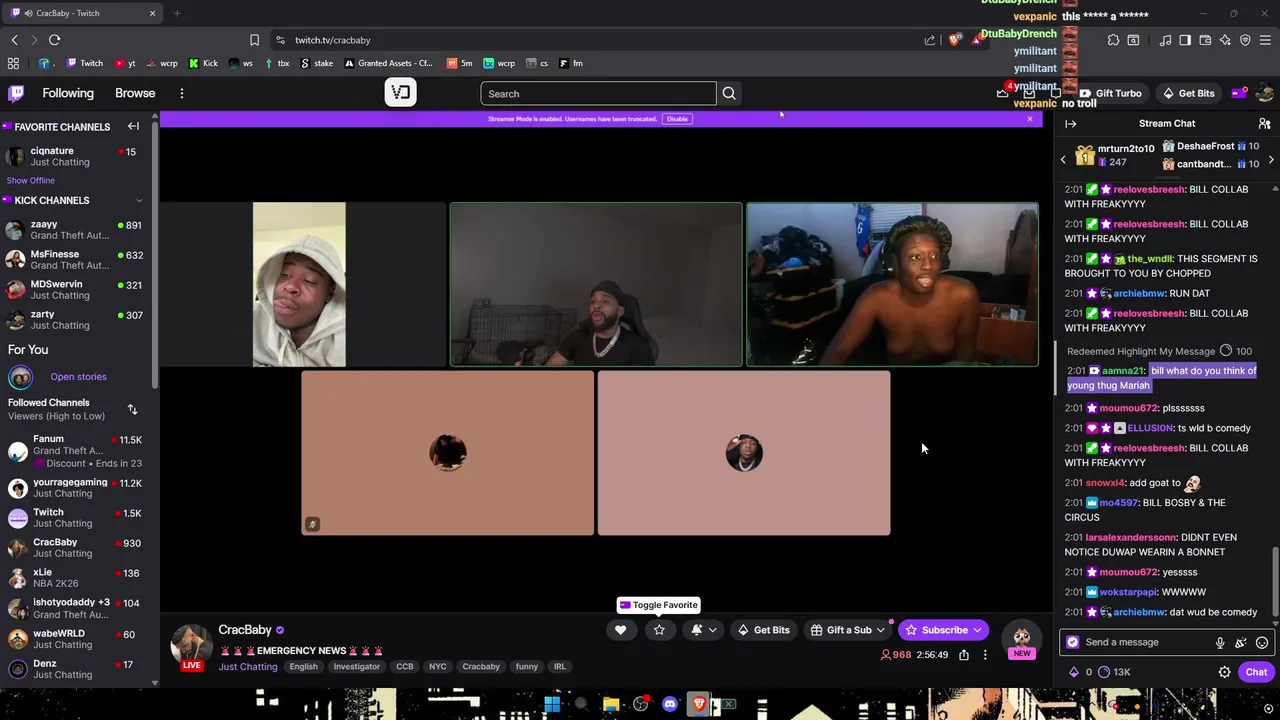Open the Browse tab

pos(135,93)
